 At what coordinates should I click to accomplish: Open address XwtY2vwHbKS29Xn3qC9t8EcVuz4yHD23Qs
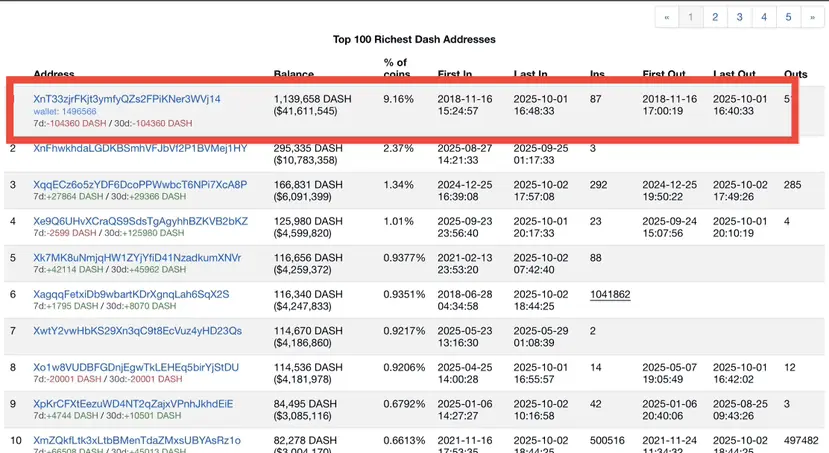(137, 330)
